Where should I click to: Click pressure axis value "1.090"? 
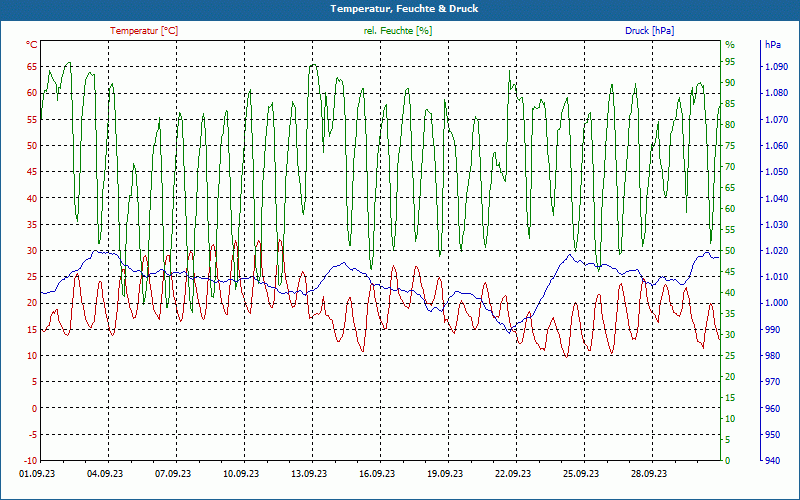tap(777, 66)
